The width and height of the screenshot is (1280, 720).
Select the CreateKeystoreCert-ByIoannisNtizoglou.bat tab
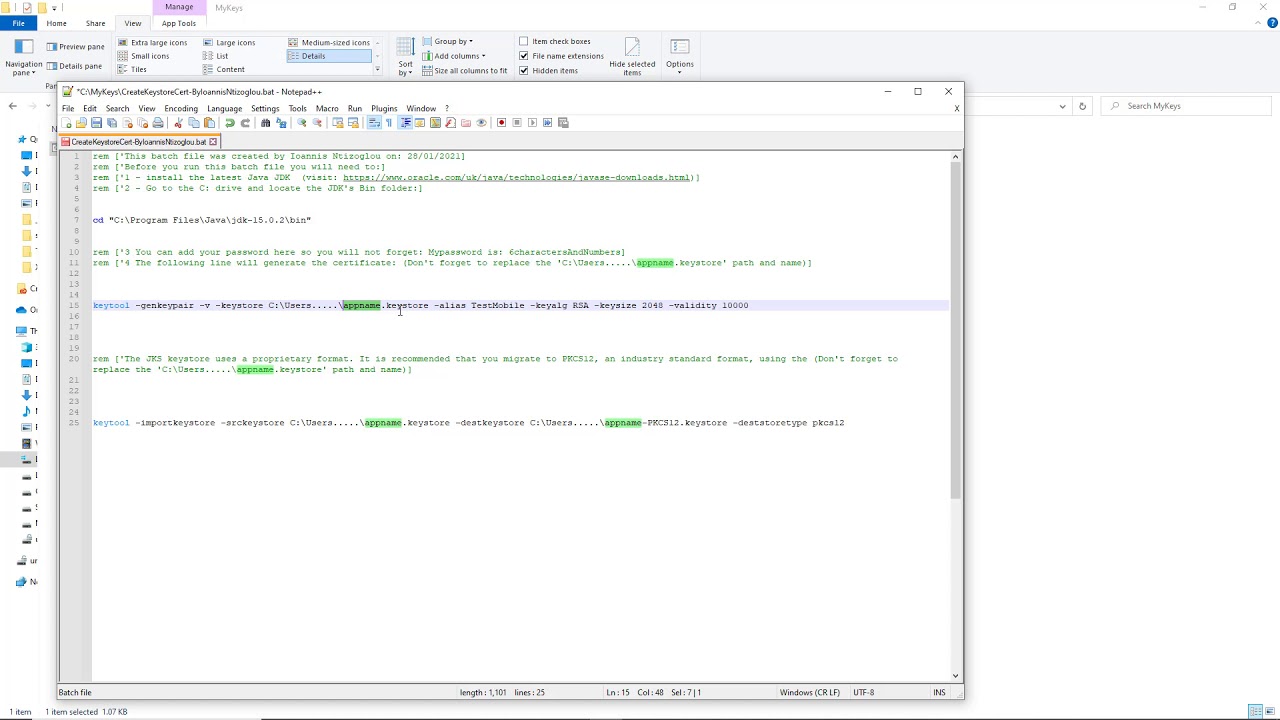click(138, 142)
